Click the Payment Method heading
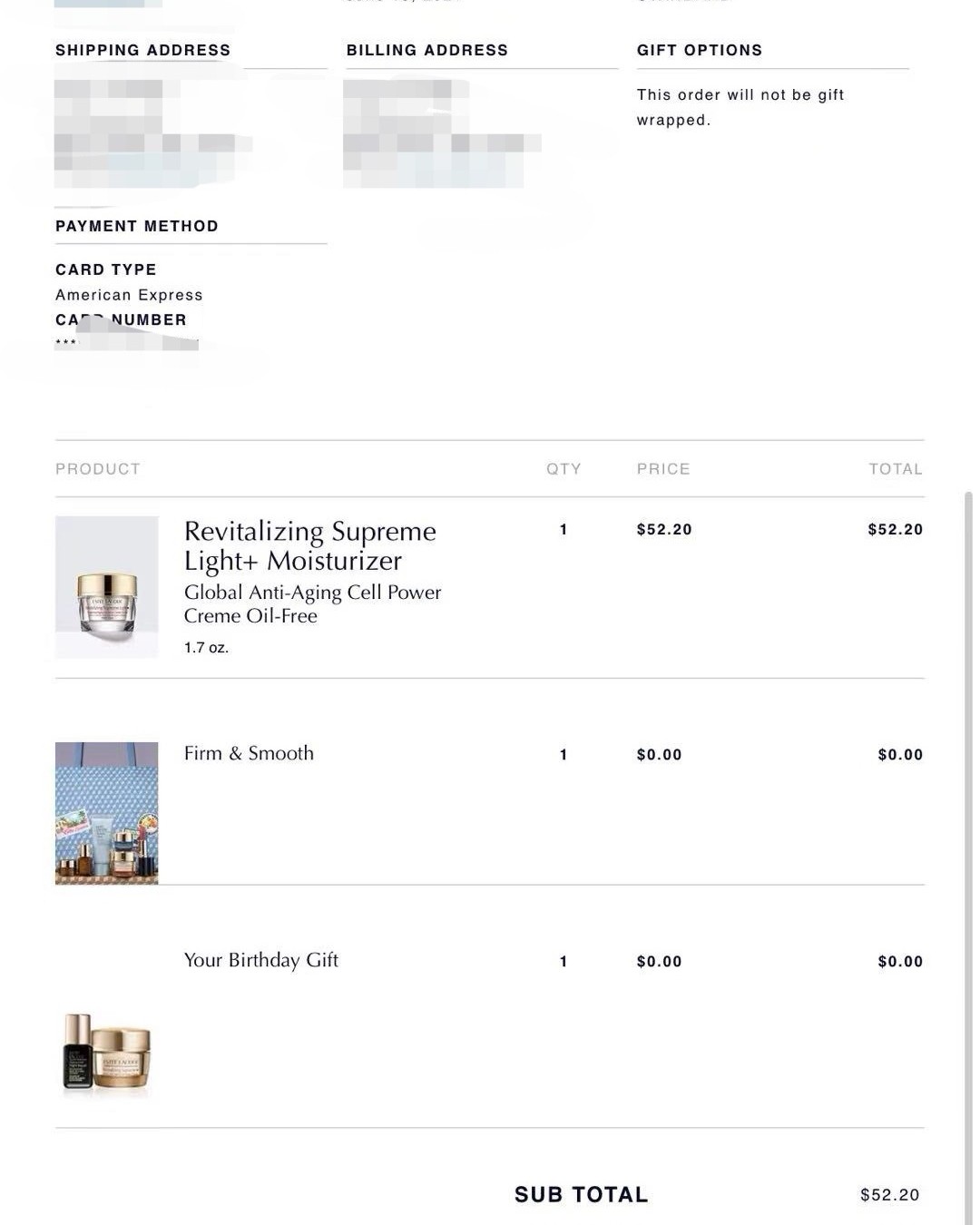Image resolution: width=980 pixels, height=1225 pixels. point(136,226)
